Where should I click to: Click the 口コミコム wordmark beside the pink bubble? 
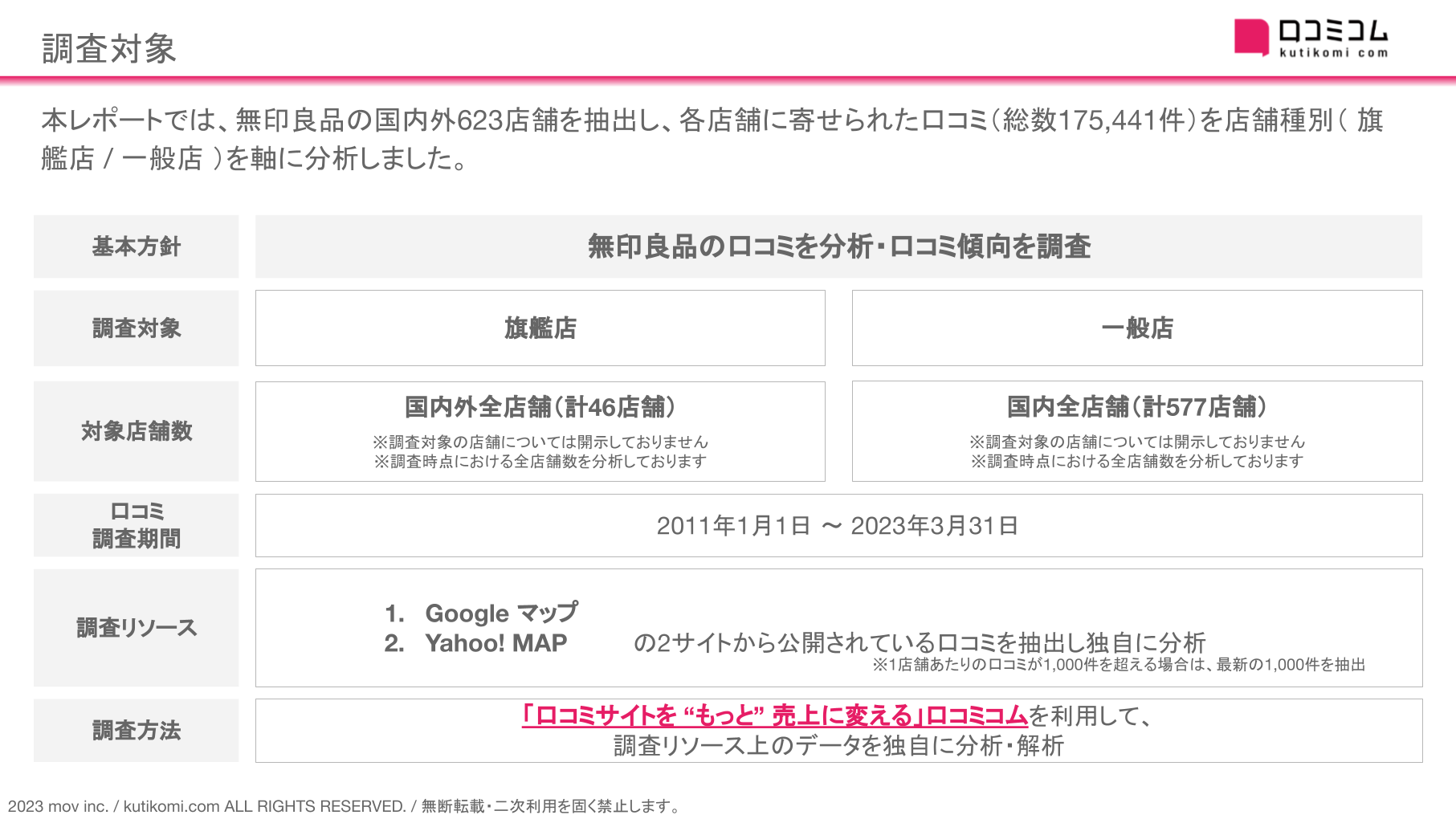pos(1333,31)
